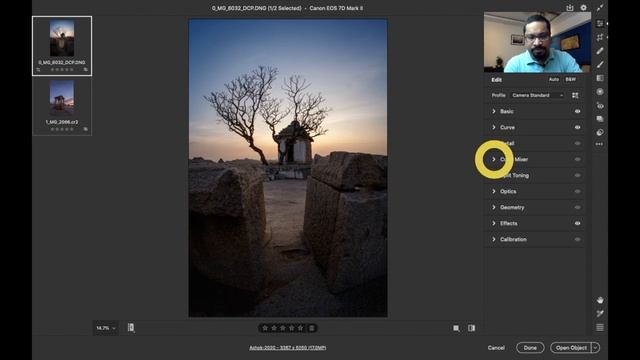The width and height of the screenshot is (640, 360).
Task: Click the Auto button
Action: point(553,79)
